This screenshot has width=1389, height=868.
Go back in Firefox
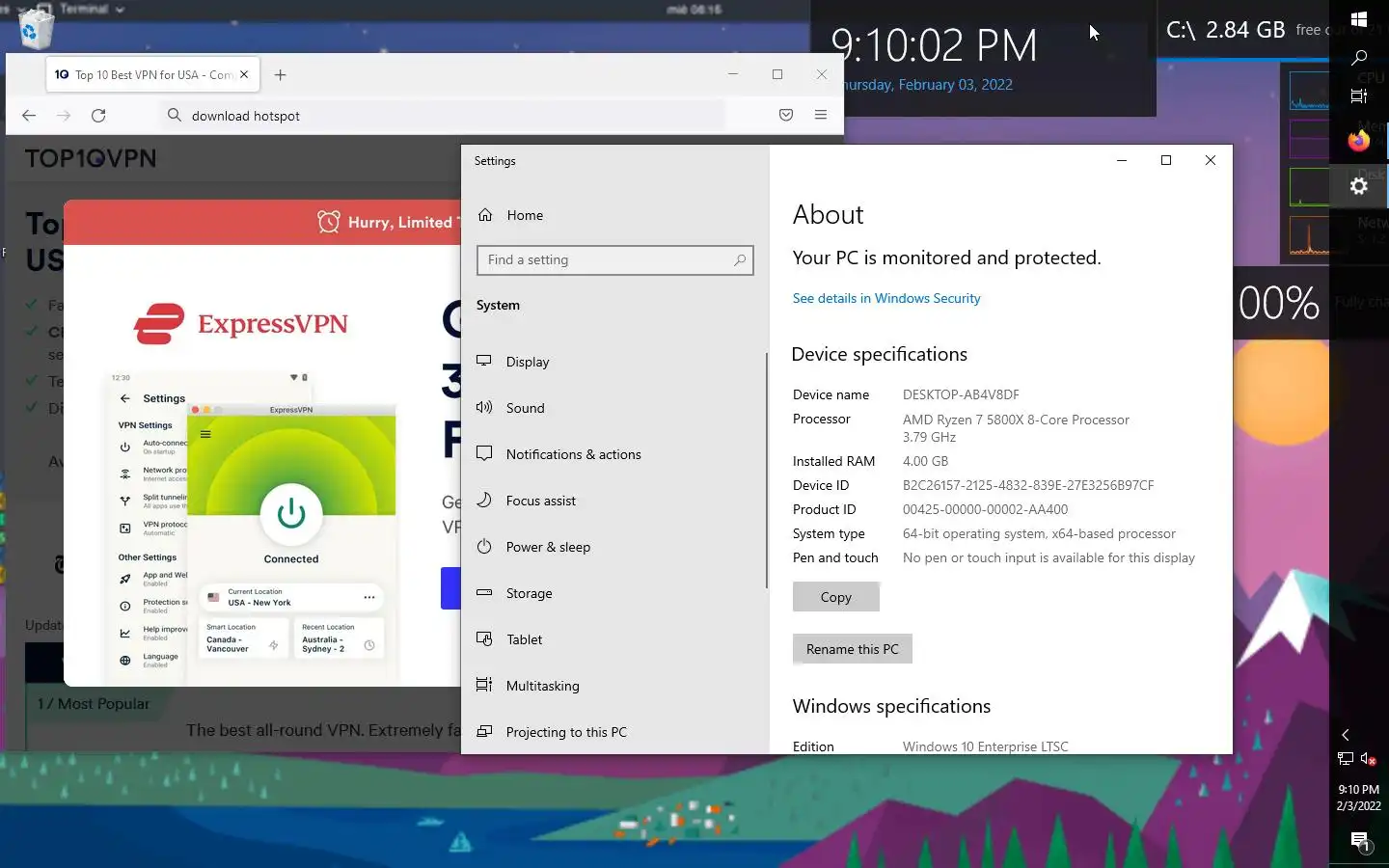coord(29,115)
